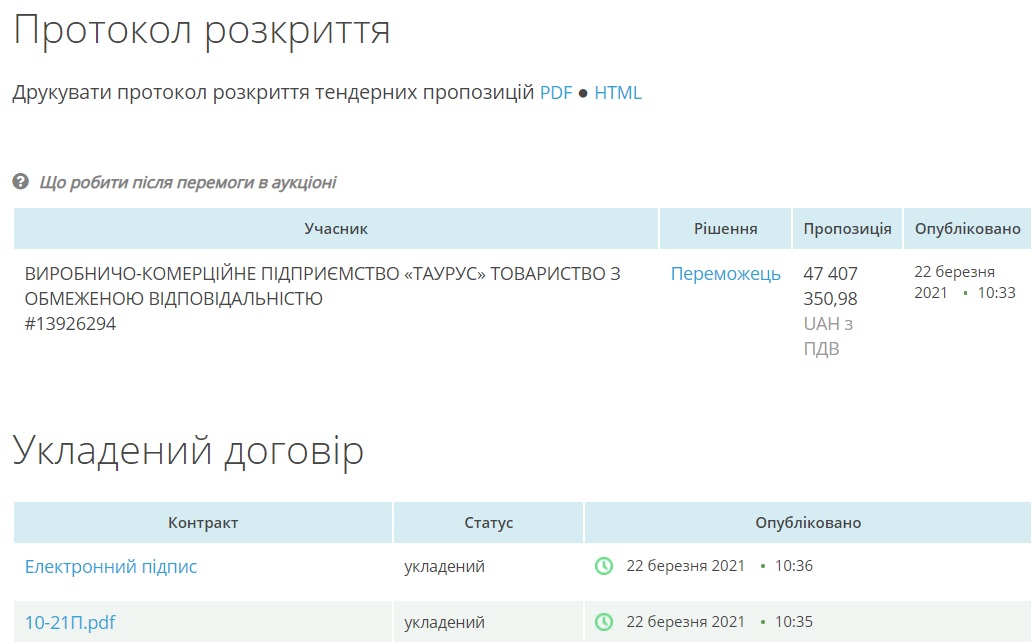Open the 10-21П.pdf contract file
This screenshot has width=1035, height=642.
coord(70,622)
